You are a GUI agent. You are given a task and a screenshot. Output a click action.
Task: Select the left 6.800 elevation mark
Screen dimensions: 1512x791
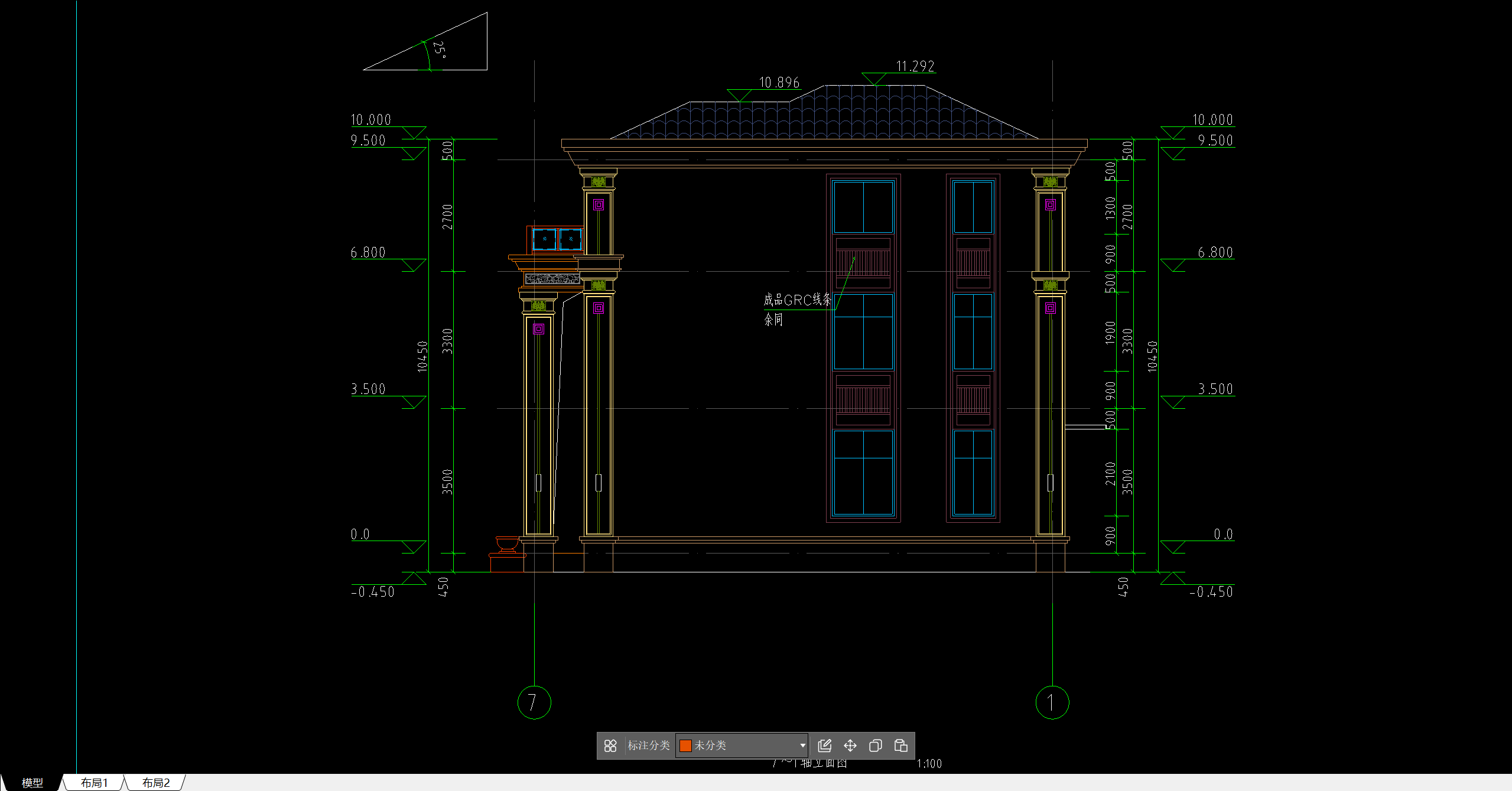click(x=368, y=253)
